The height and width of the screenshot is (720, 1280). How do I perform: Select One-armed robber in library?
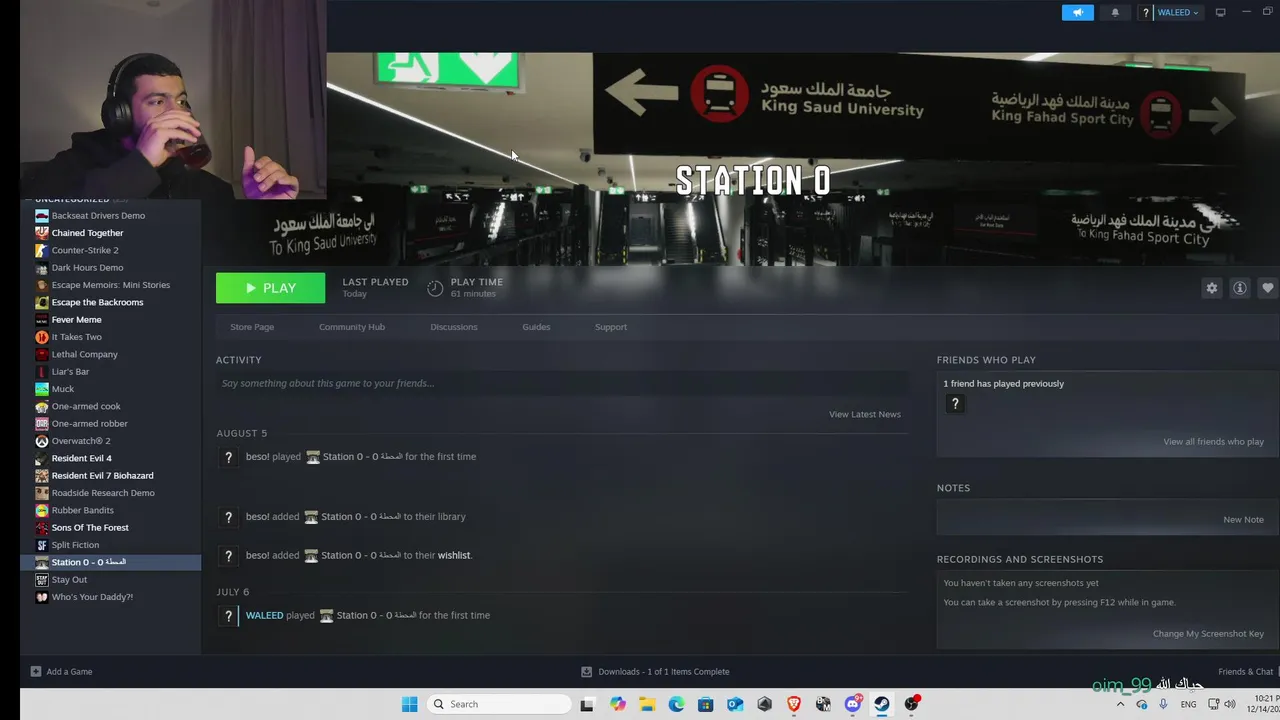89,424
